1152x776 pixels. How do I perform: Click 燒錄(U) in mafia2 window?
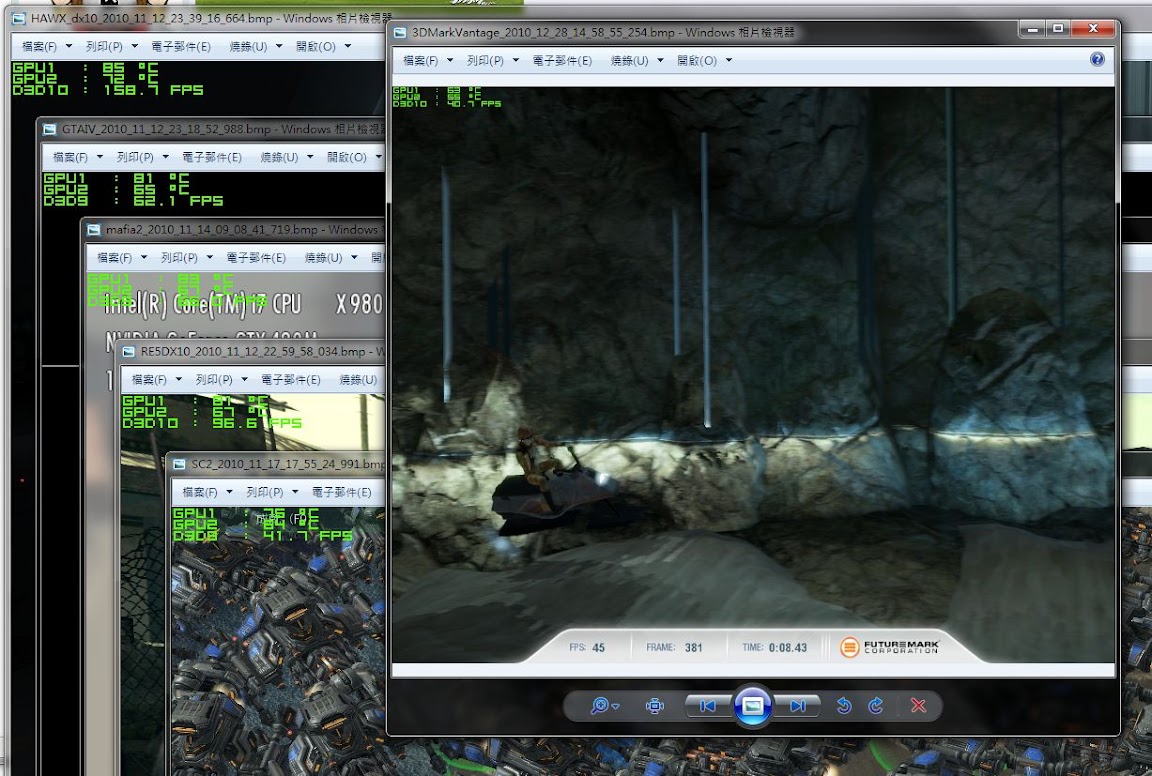click(x=323, y=258)
